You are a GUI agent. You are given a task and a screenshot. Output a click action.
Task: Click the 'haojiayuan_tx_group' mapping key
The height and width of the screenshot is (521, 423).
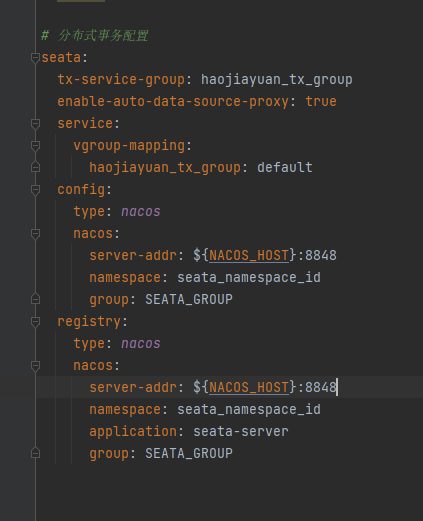[x=165, y=168]
